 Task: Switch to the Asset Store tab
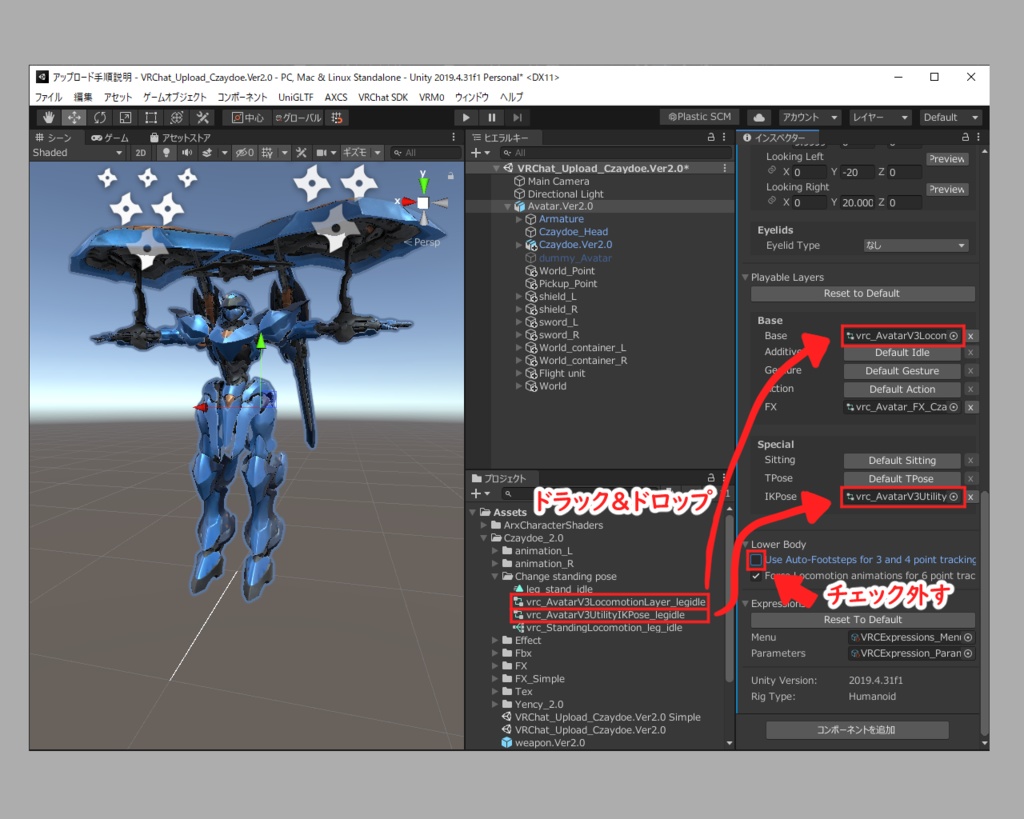pyautogui.click(x=180, y=138)
